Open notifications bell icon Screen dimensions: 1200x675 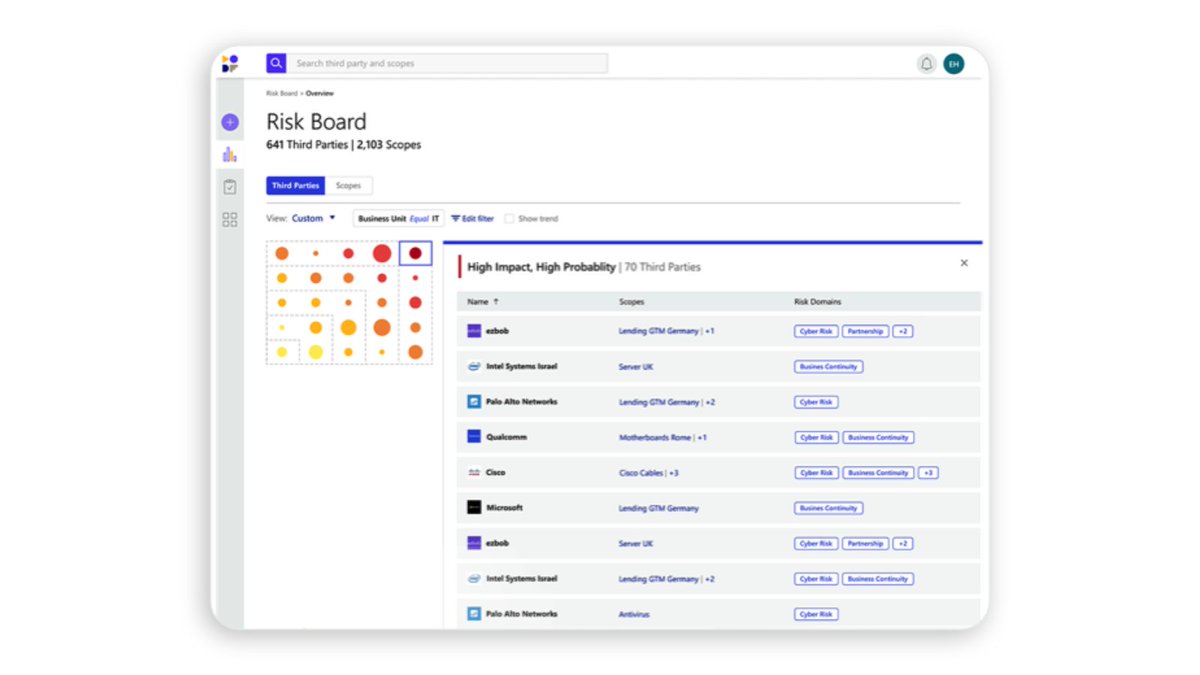coord(927,64)
